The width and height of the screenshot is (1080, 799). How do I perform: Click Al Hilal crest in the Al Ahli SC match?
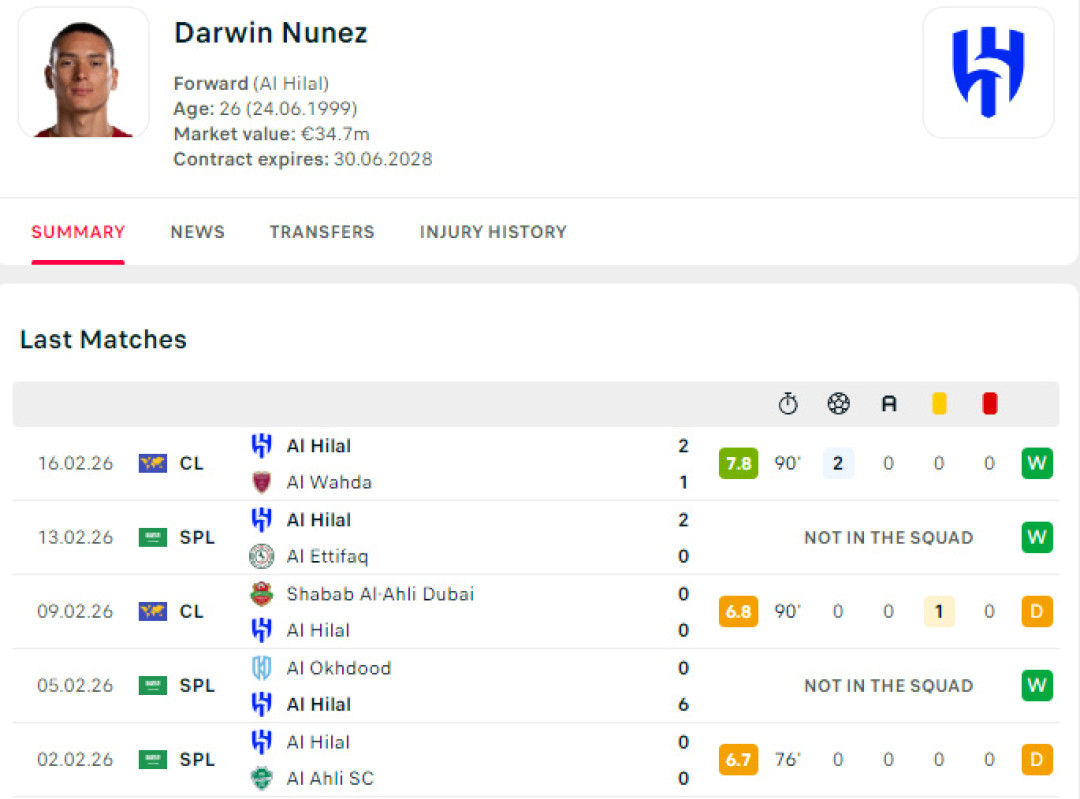click(x=261, y=742)
